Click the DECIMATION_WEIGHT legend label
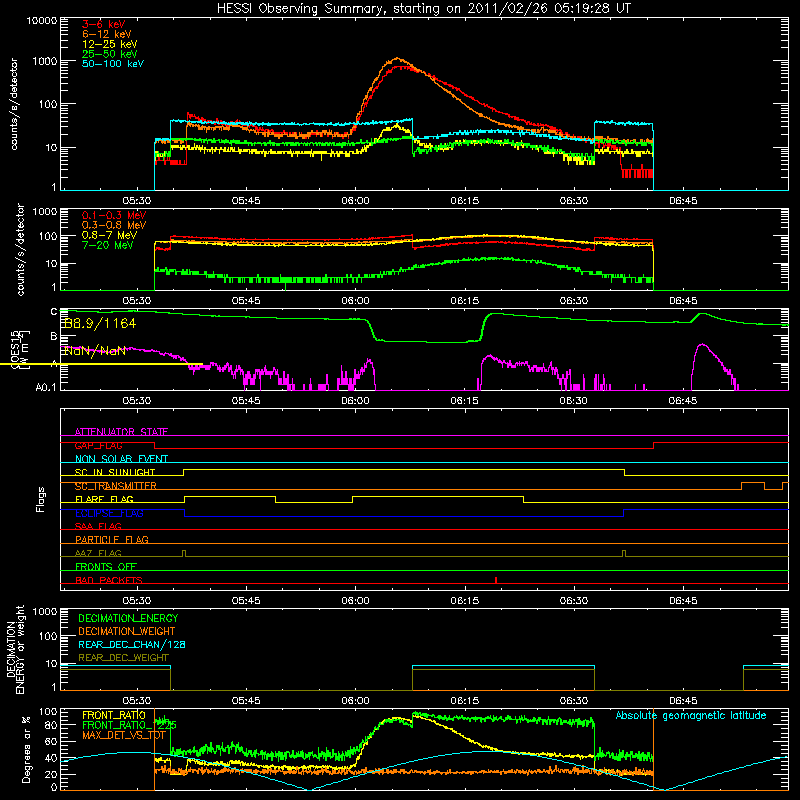 [127, 631]
